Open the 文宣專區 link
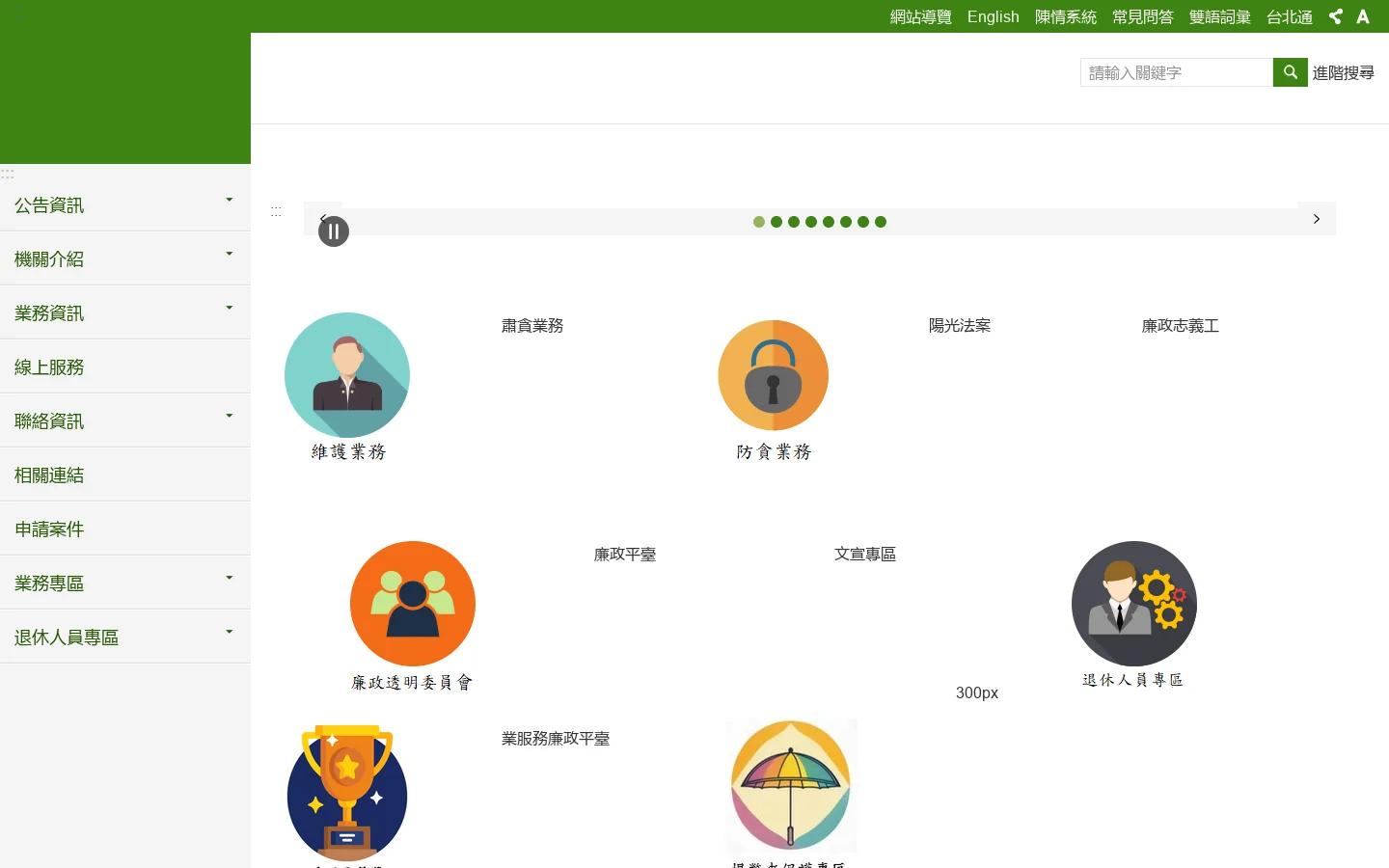The width and height of the screenshot is (1389, 868). (x=865, y=555)
